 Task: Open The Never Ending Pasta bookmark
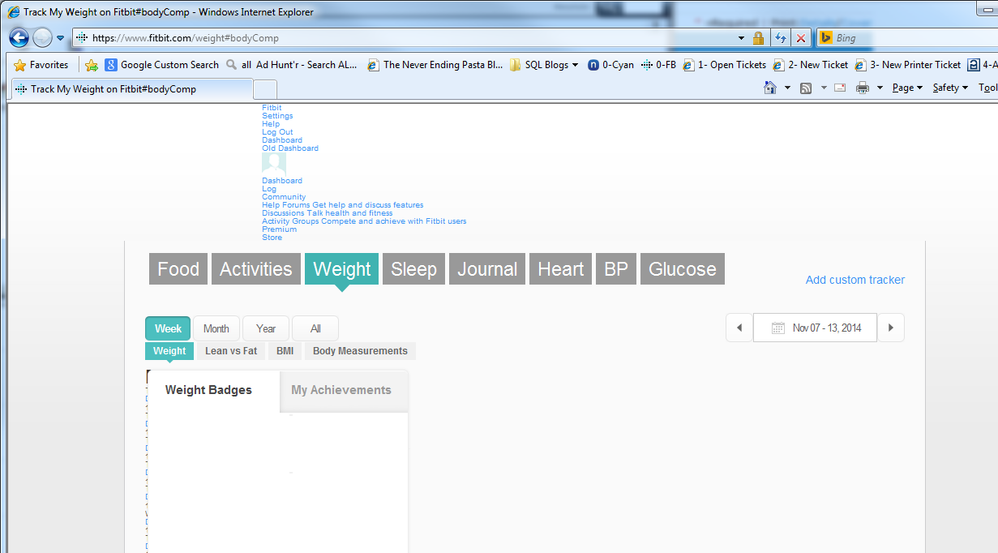435,65
